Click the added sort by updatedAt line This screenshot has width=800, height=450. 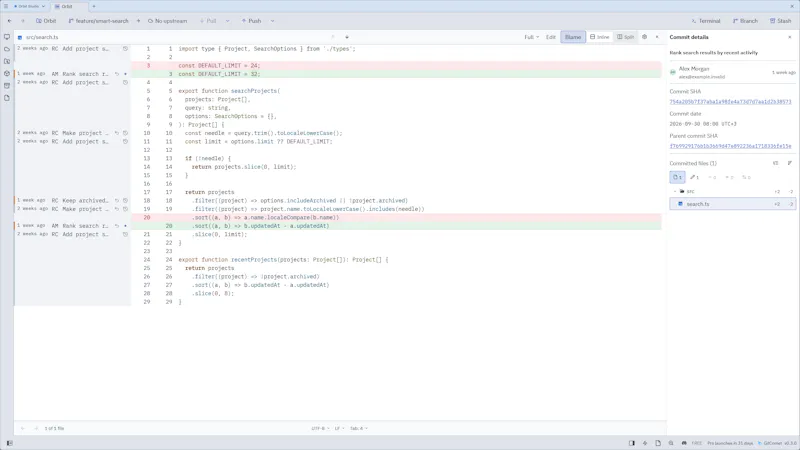pyautogui.click(x=396, y=226)
